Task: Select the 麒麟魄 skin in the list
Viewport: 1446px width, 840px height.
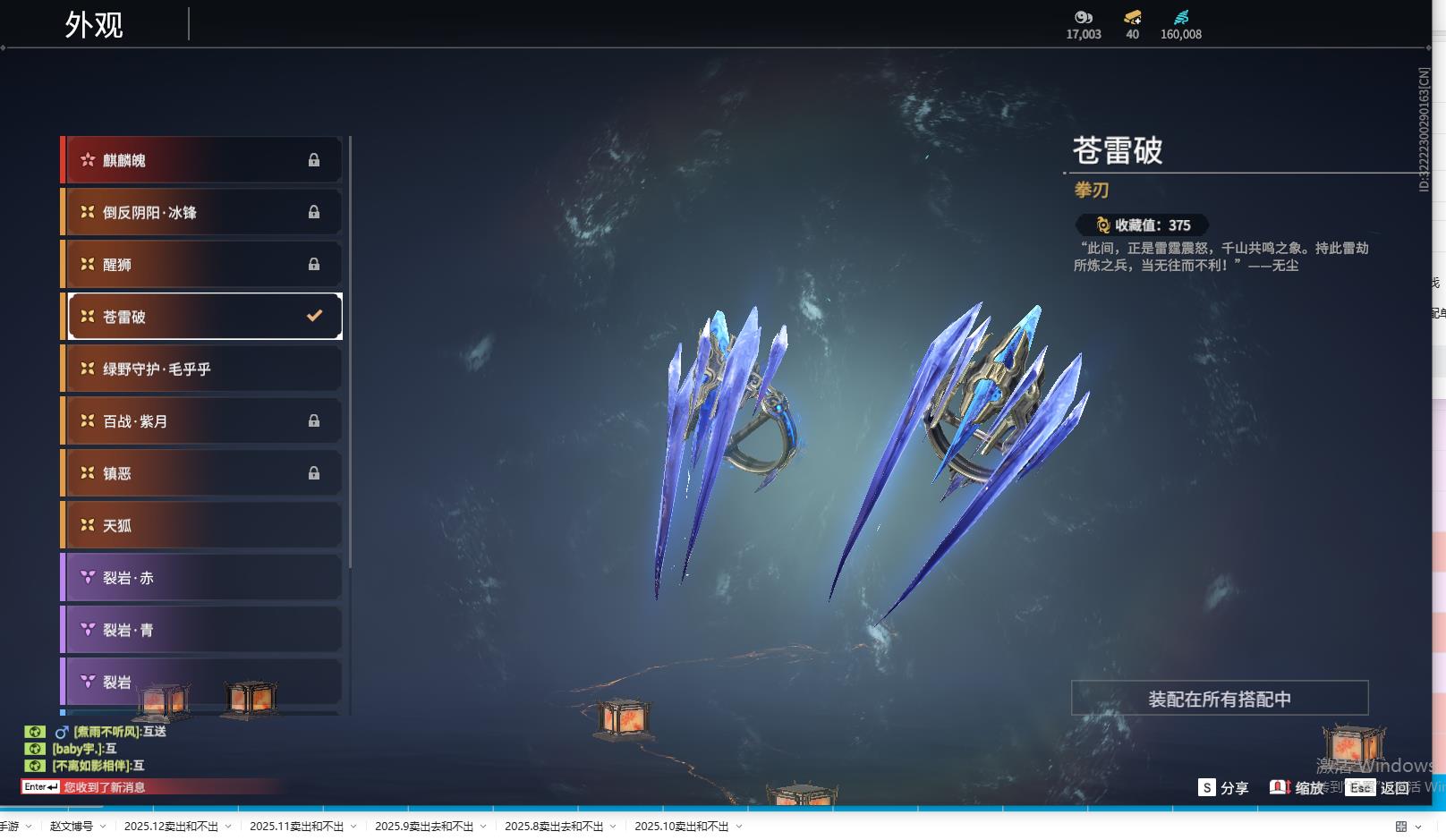Action: click(201, 160)
